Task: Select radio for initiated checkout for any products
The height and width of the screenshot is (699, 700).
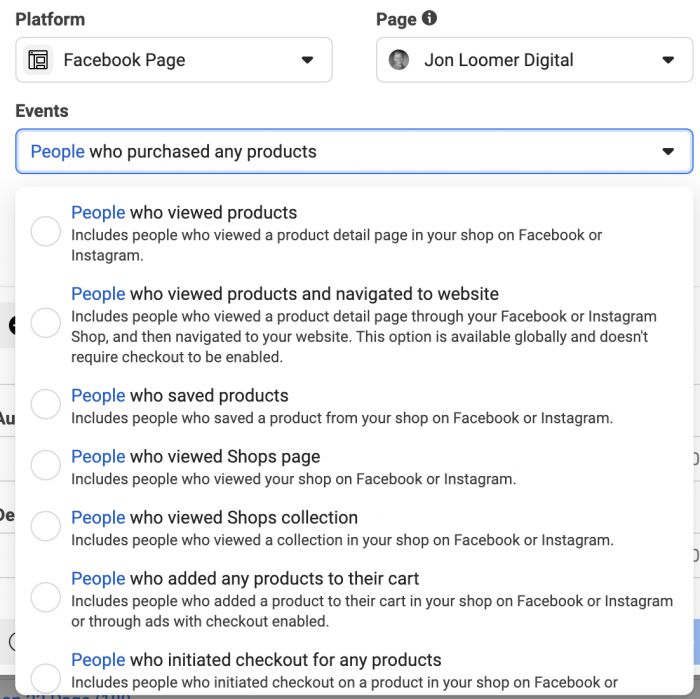Action: pyautogui.click(x=46, y=678)
